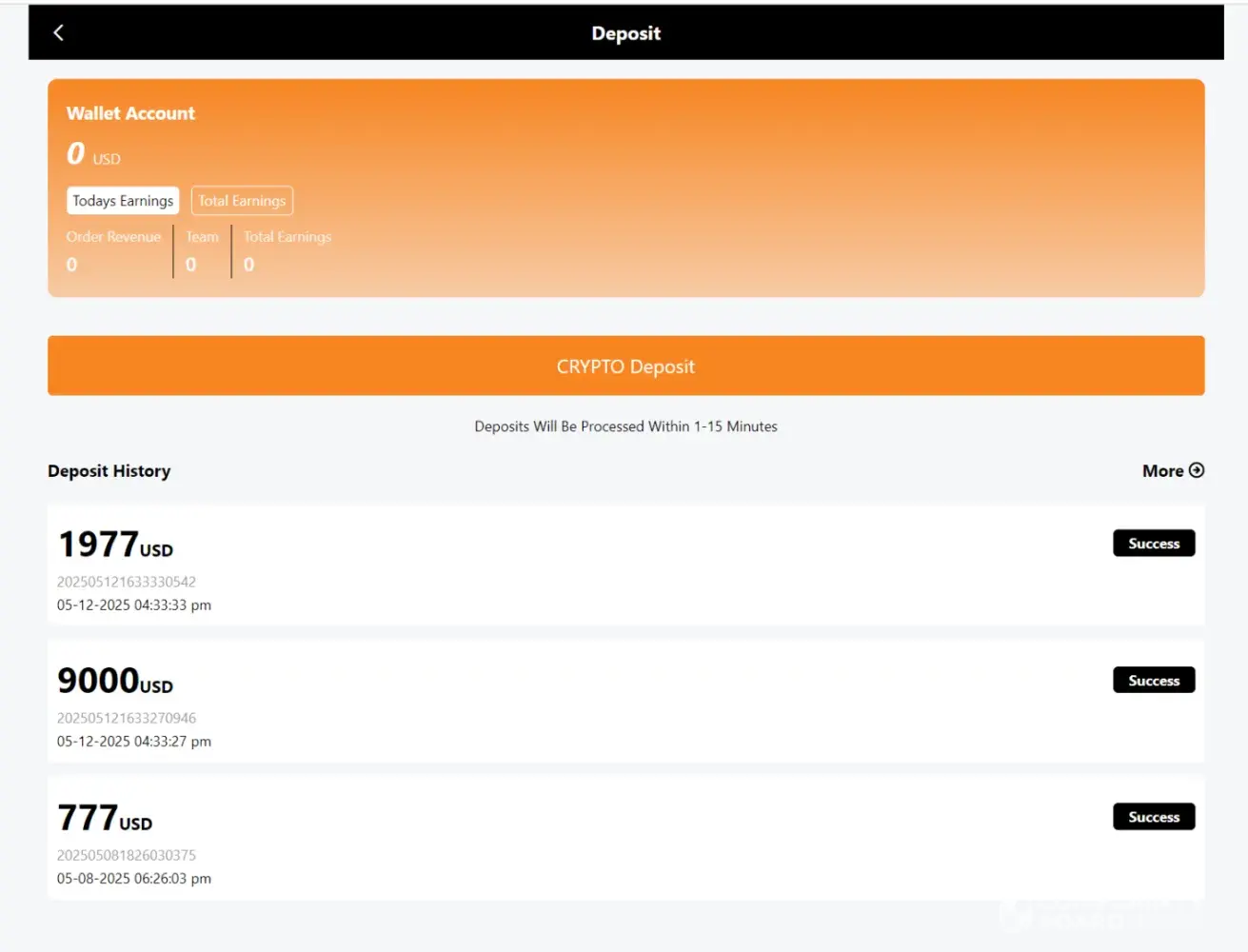Open More deposit history link
The height and width of the screenshot is (952, 1248).
[1163, 471]
